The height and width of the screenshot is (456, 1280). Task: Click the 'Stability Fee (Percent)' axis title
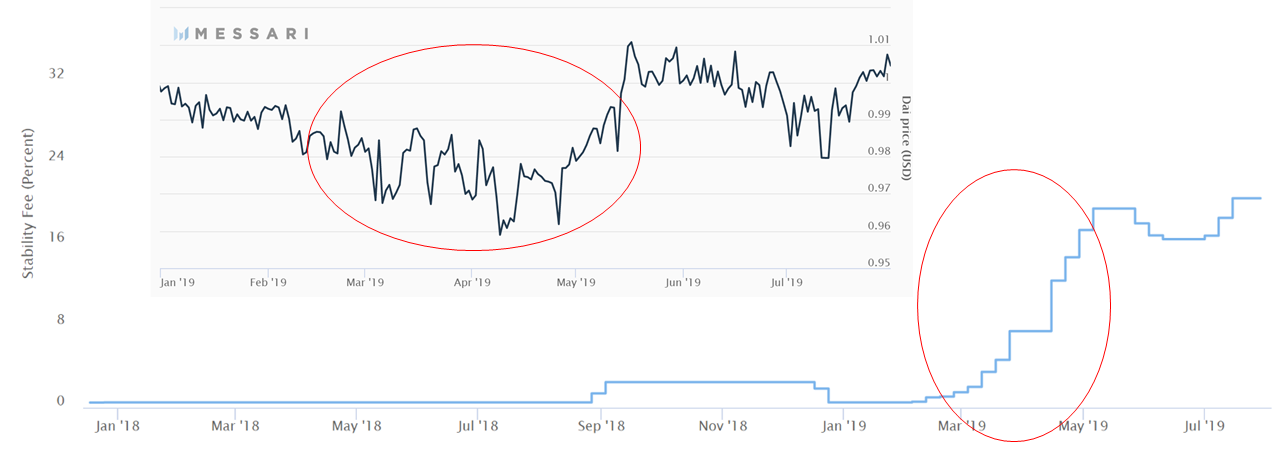click(x=29, y=201)
